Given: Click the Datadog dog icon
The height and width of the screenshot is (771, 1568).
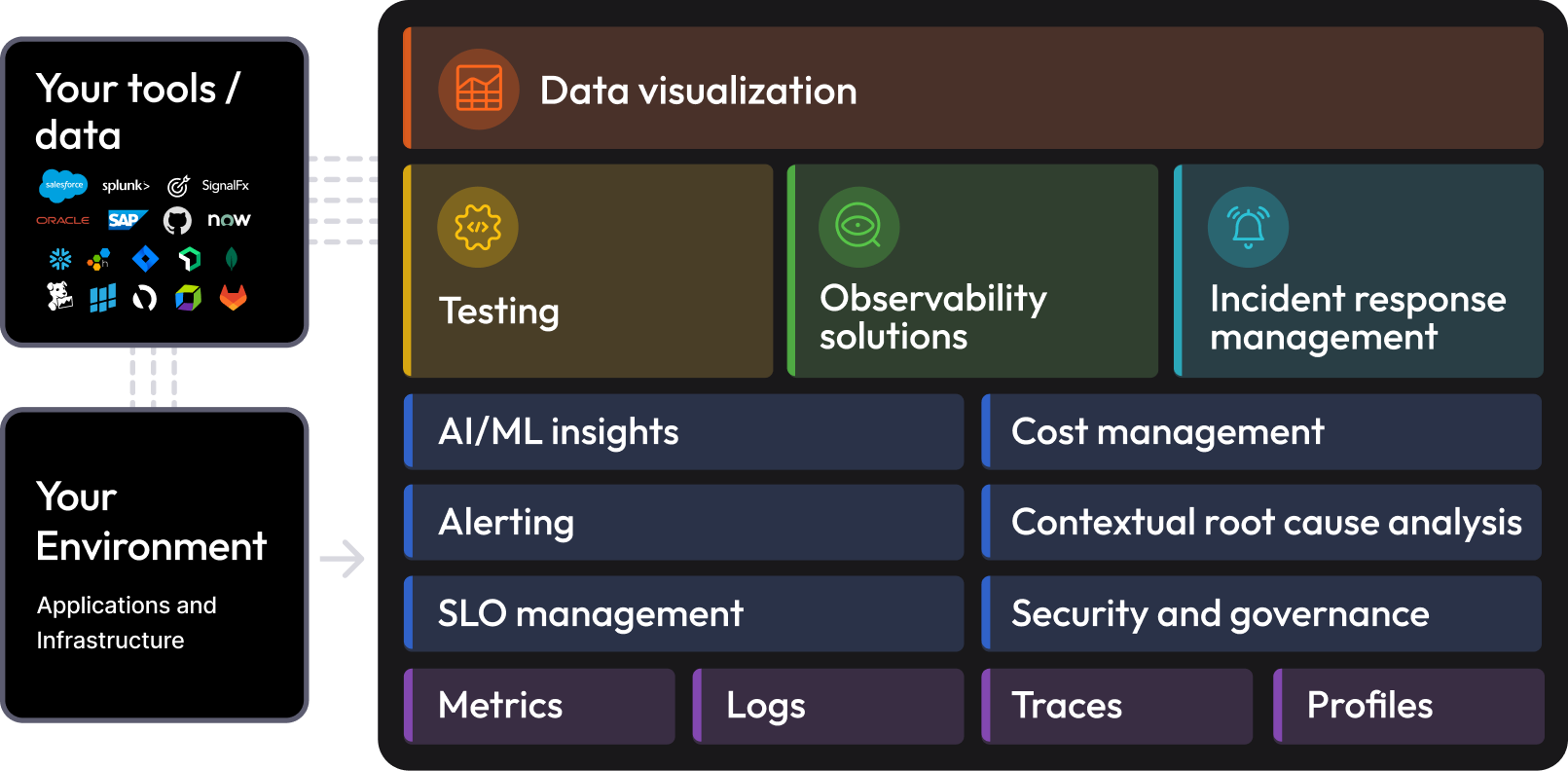Looking at the screenshot, I should point(60,297).
